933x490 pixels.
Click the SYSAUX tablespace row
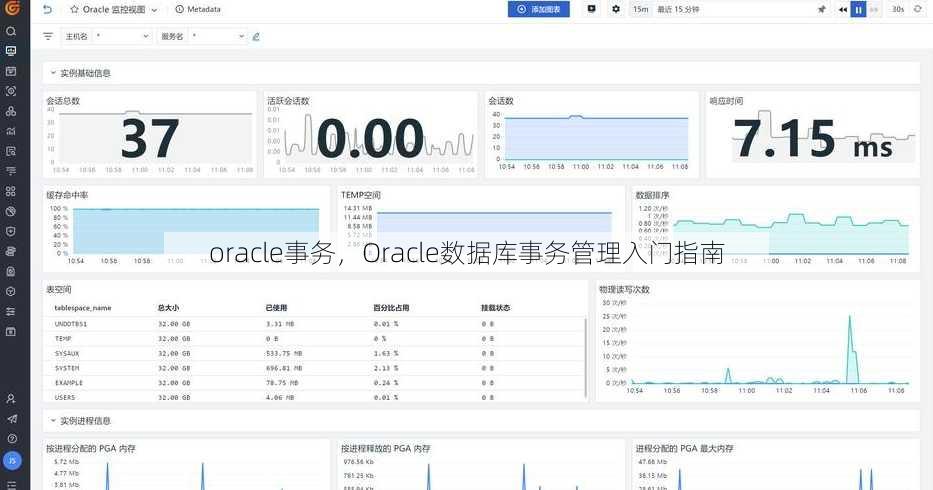[314, 353]
